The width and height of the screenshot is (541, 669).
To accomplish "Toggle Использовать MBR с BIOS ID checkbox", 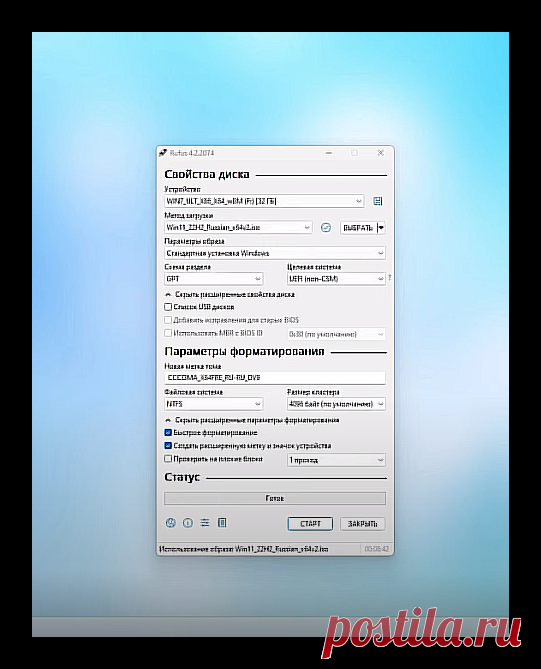I will 168,333.
